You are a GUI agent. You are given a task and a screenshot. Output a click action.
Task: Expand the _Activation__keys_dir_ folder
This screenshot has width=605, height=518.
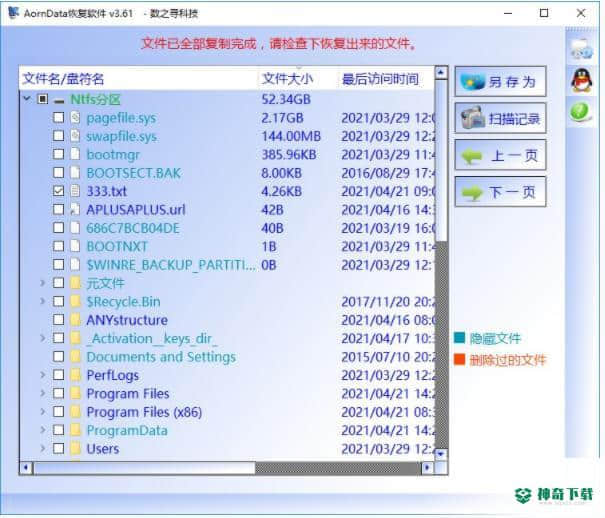point(43,338)
